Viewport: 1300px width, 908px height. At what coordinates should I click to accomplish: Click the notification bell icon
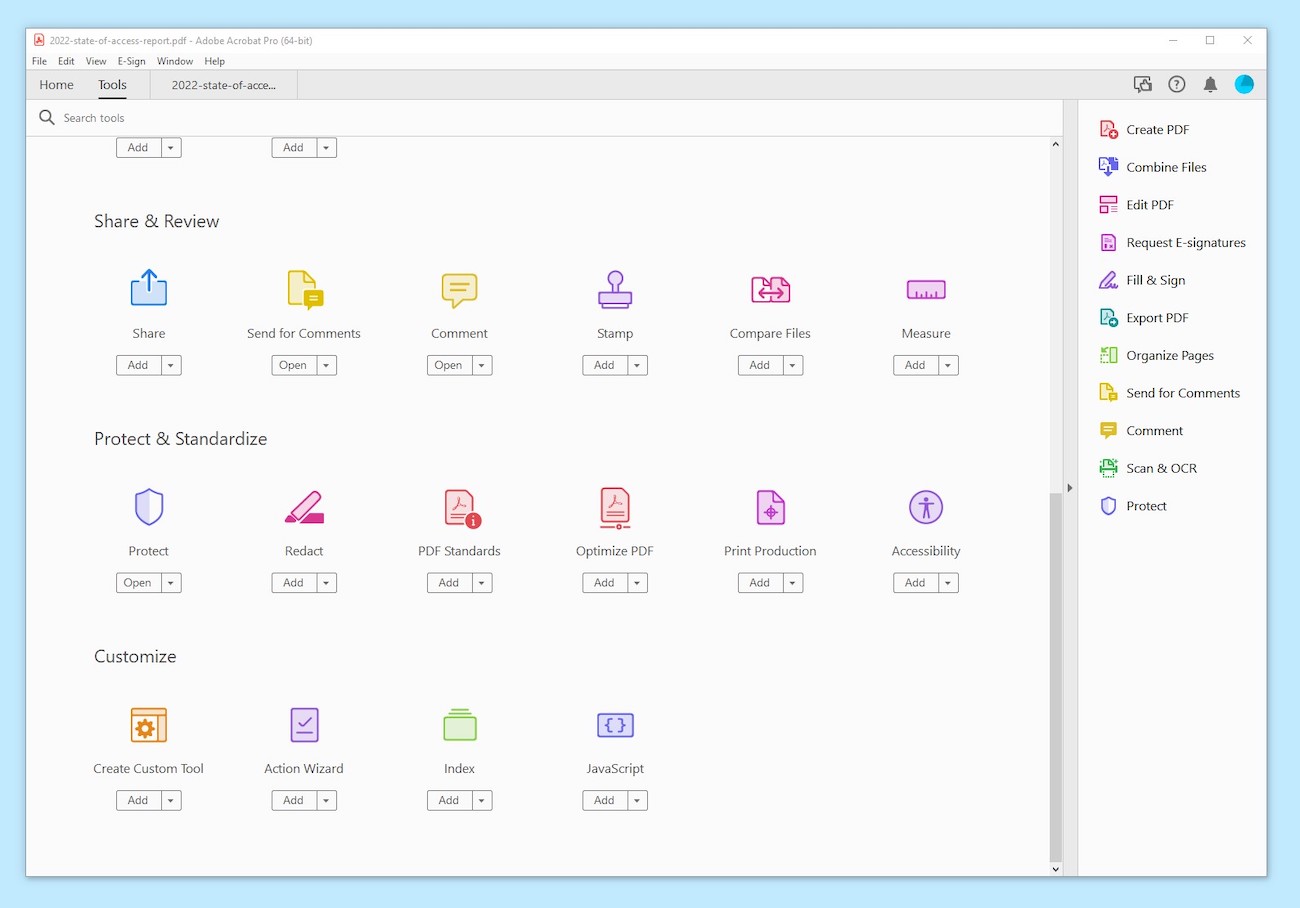(x=1210, y=84)
